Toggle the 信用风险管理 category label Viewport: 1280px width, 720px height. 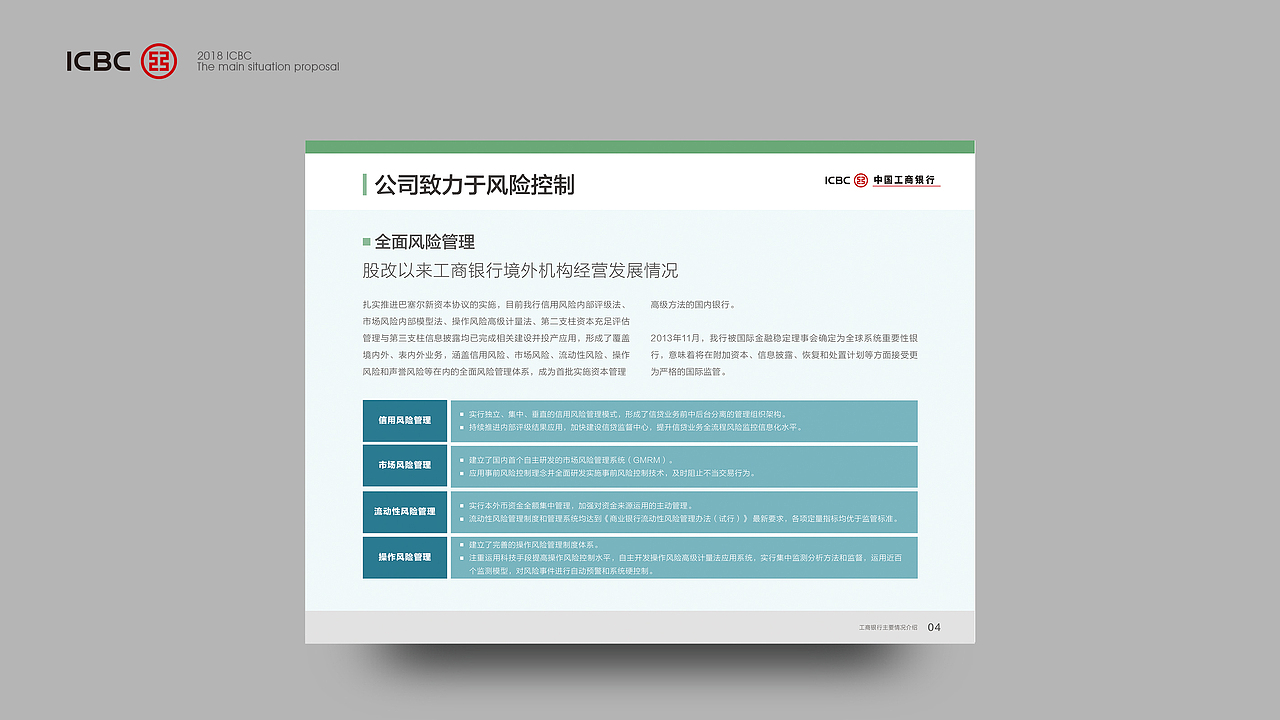click(x=404, y=420)
